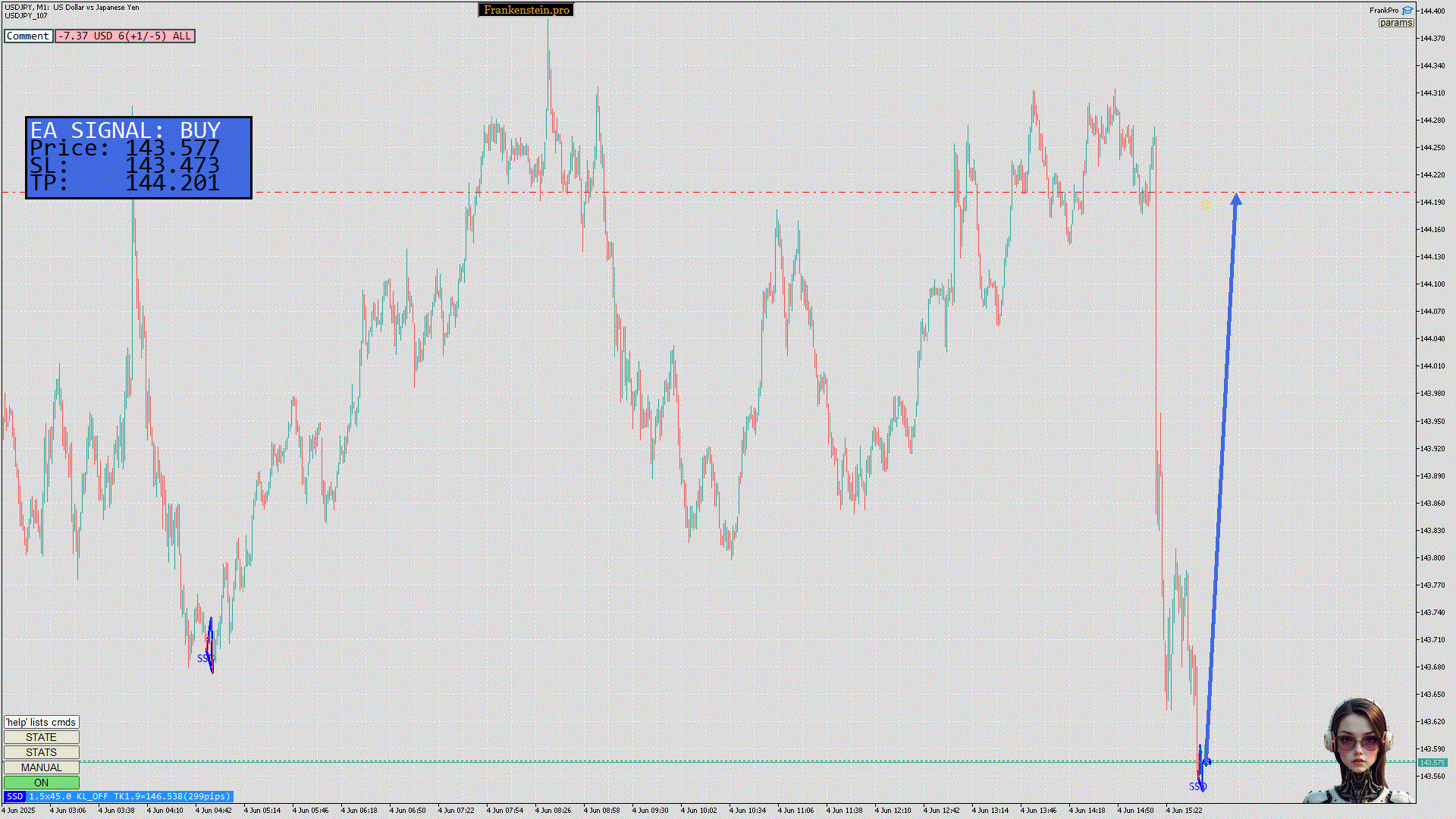
Task: Click the 'help' lists cmds input field
Action: point(41,722)
